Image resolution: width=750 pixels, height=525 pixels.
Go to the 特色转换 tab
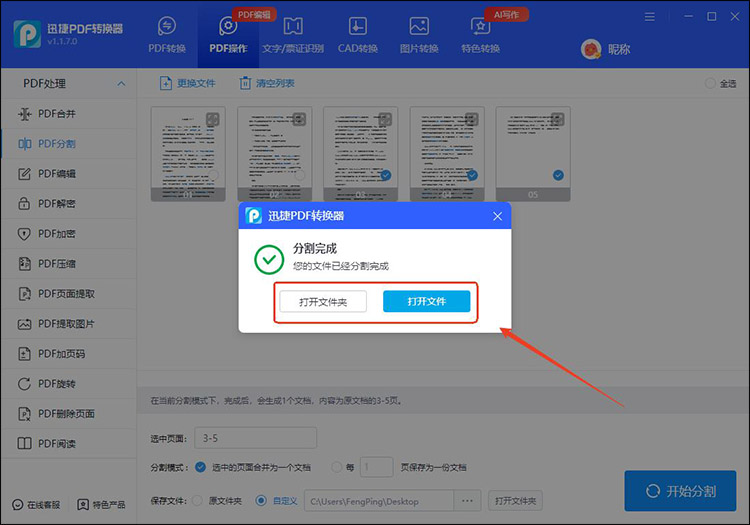pyautogui.click(x=480, y=35)
